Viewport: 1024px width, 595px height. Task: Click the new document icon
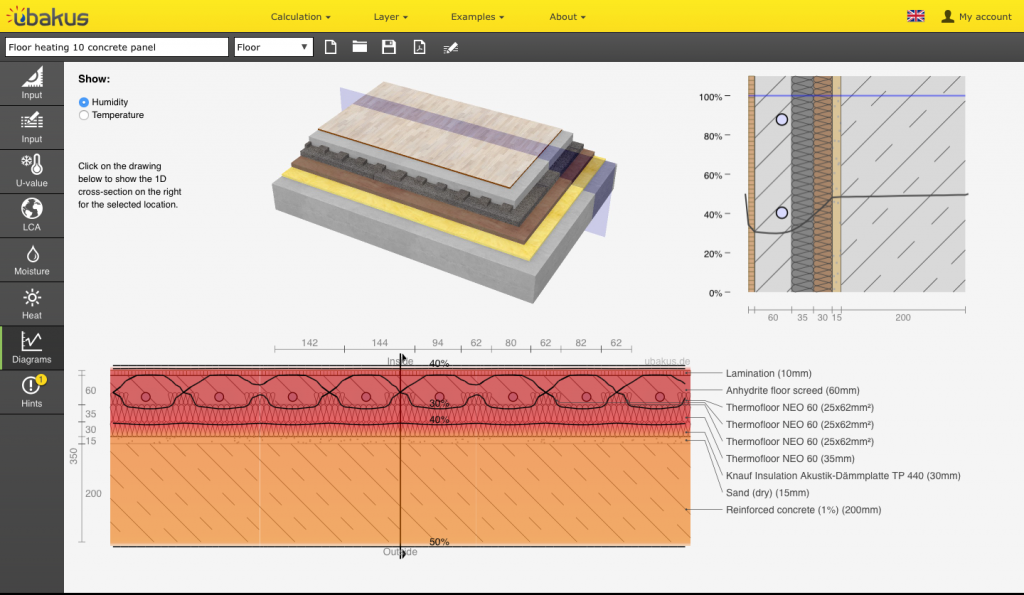click(x=331, y=47)
